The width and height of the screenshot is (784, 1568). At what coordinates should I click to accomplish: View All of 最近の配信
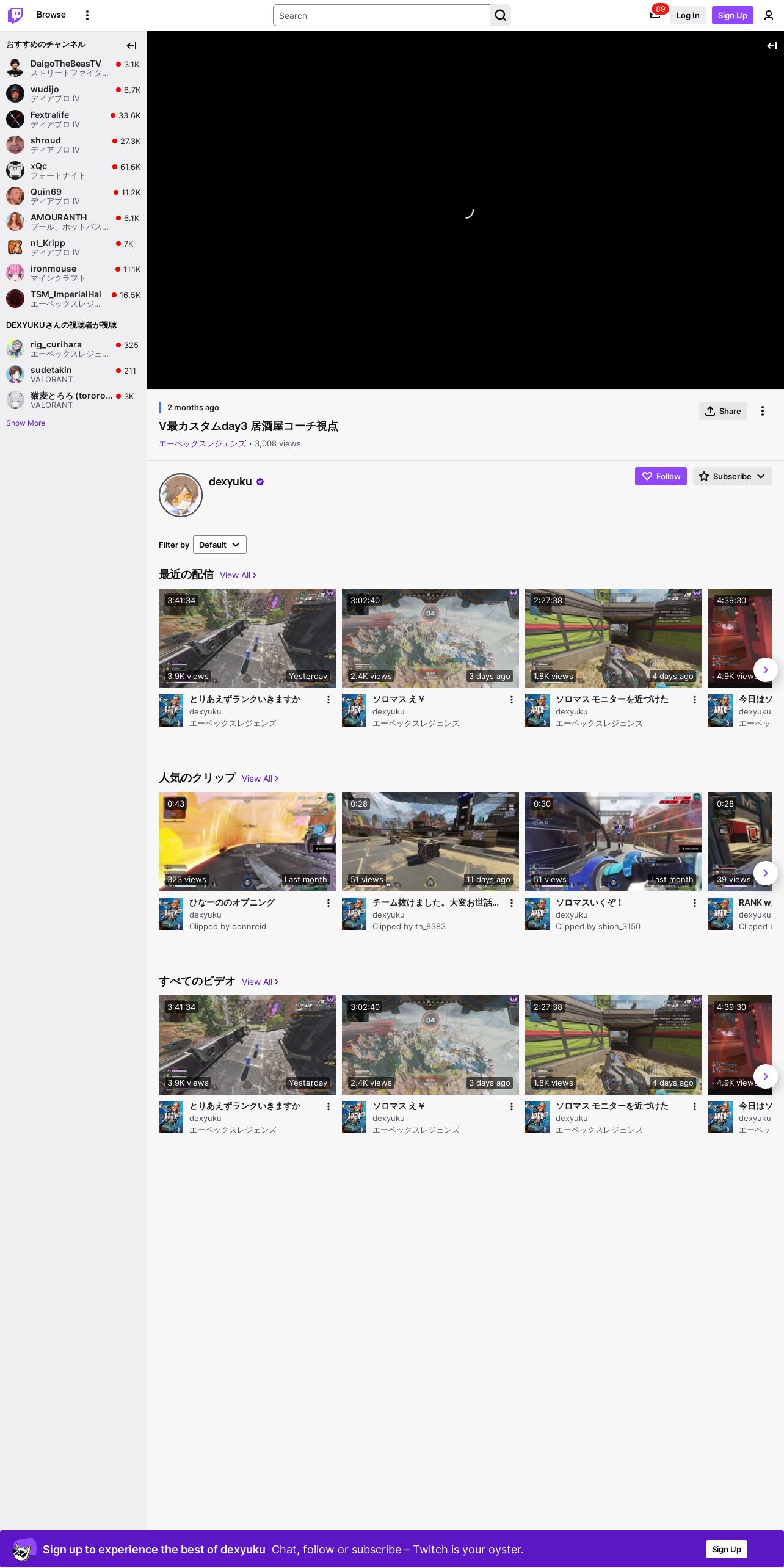coord(238,575)
